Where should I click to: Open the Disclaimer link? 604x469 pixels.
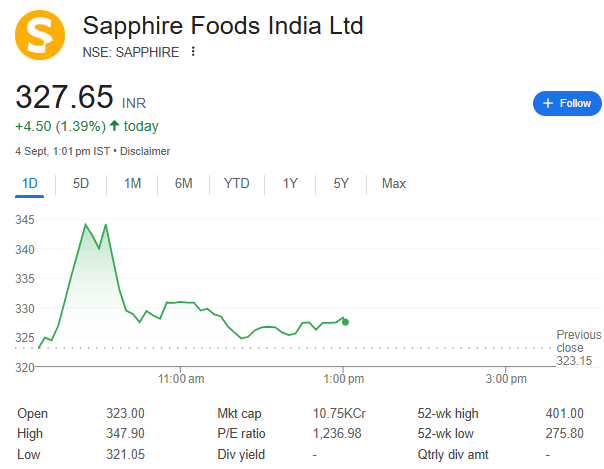147,151
